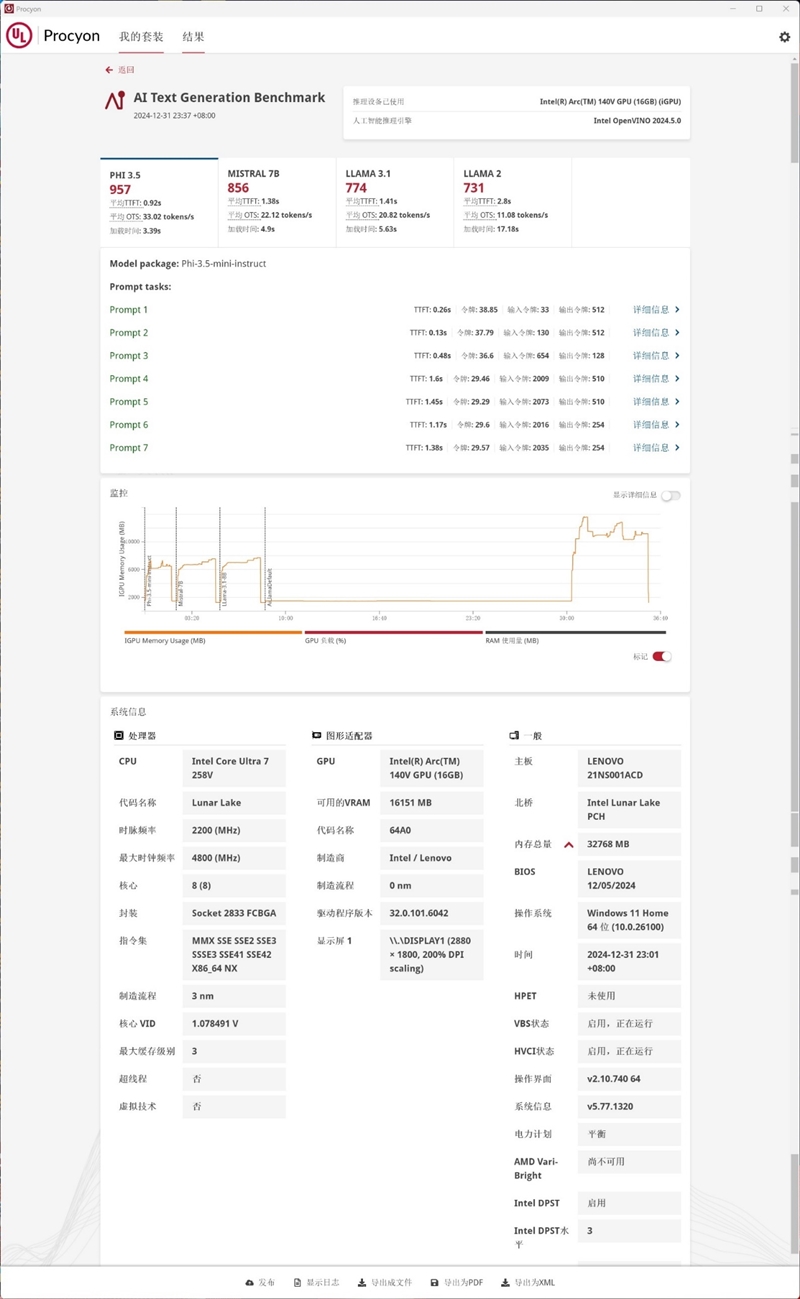The height and width of the screenshot is (1299, 800).
Task: Click the export to file download icon
Action: 362,1282
